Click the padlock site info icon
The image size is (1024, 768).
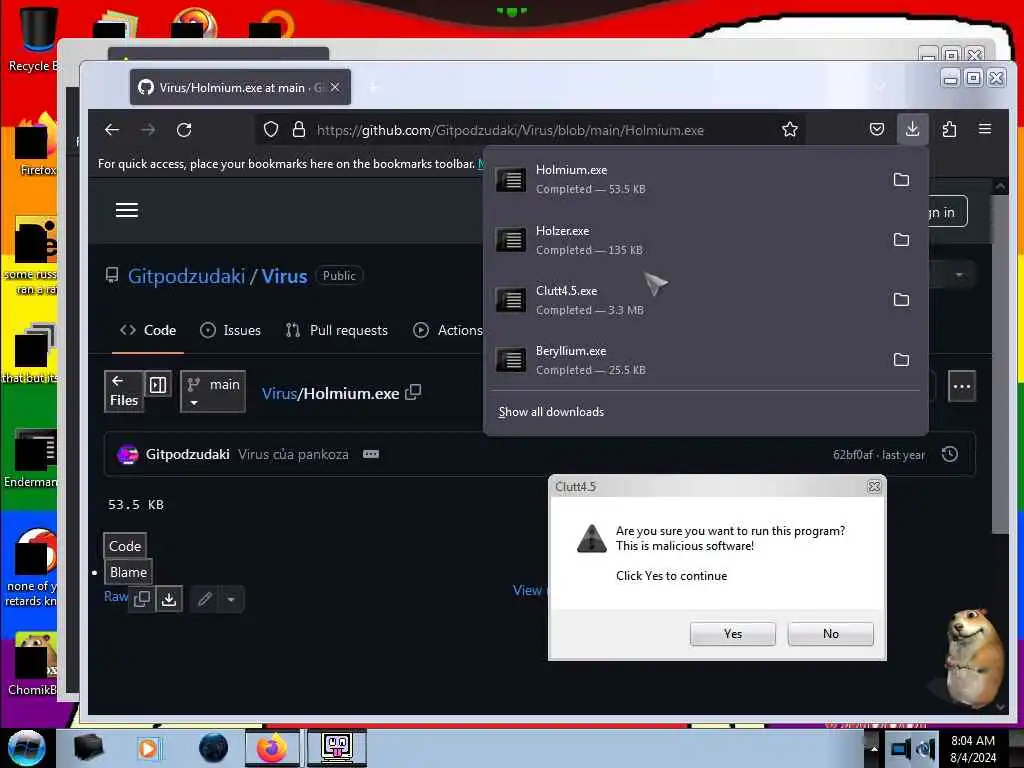(x=298, y=130)
